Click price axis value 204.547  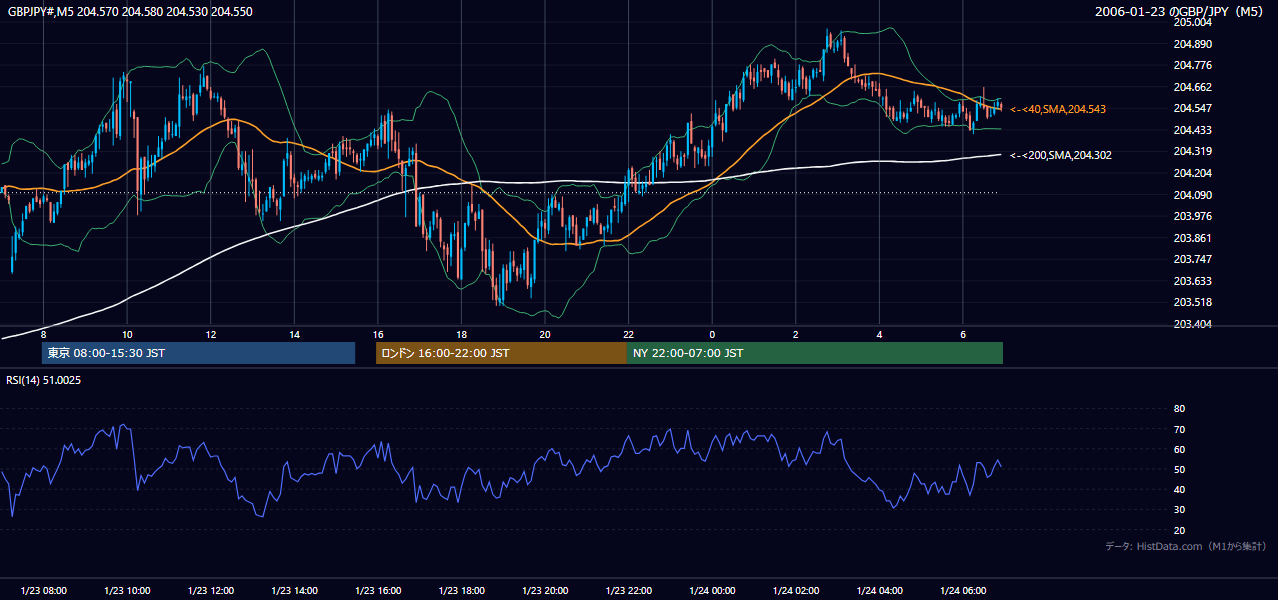tap(1193, 108)
